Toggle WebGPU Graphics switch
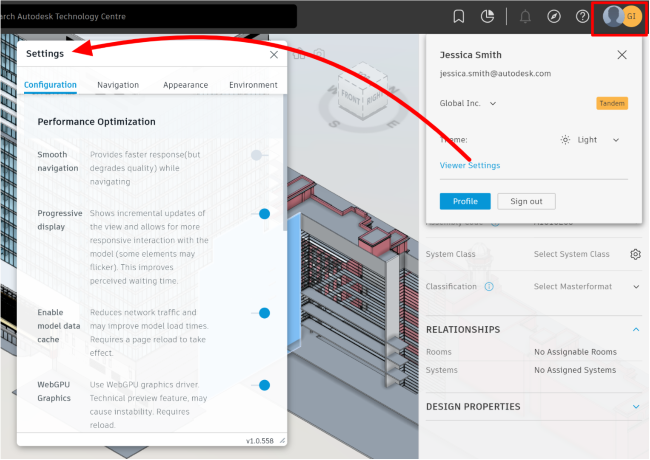650x460 pixels. tap(261, 385)
